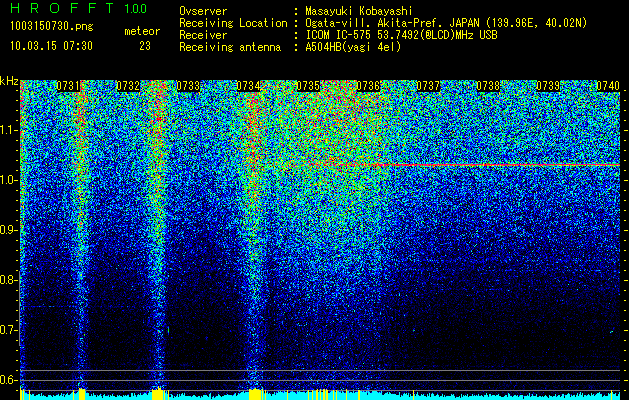629x400 pixels.
Task: Click the 0.7 frequency axis label
Action: [x=9, y=330]
